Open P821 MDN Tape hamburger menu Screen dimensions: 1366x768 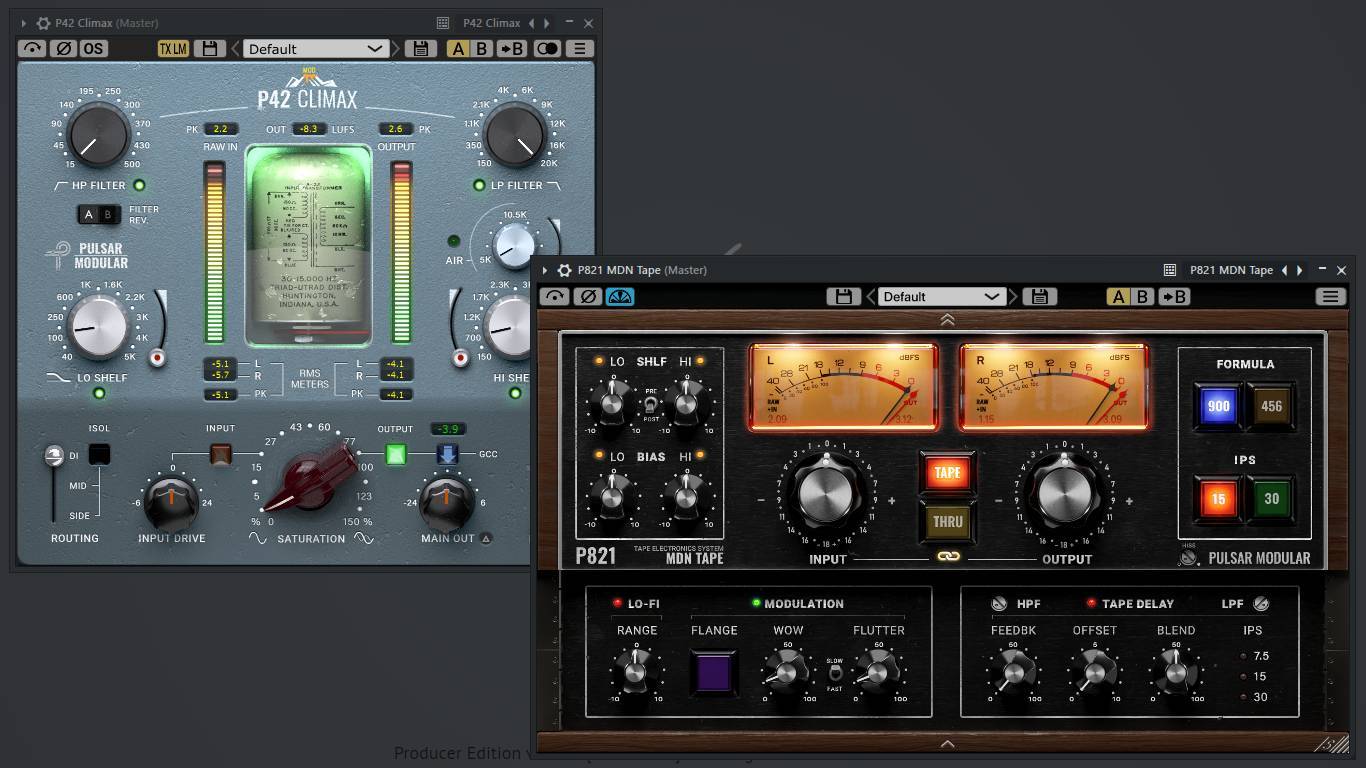(x=1330, y=296)
